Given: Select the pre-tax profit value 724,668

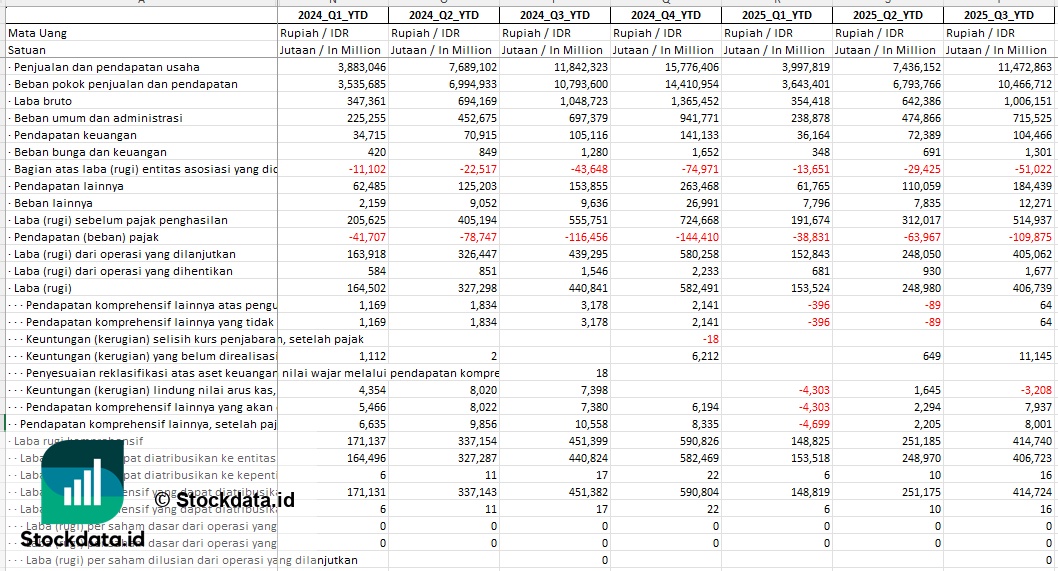Looking at the screenshot, I should tap(700, 220).
